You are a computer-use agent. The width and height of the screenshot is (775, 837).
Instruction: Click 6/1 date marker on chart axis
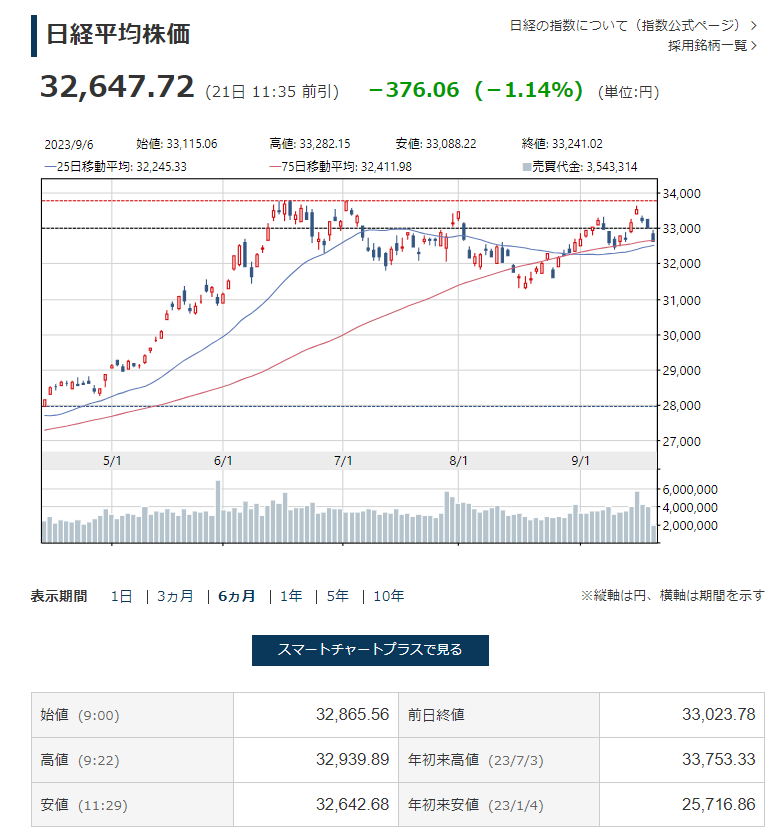[x=223, y=461]
